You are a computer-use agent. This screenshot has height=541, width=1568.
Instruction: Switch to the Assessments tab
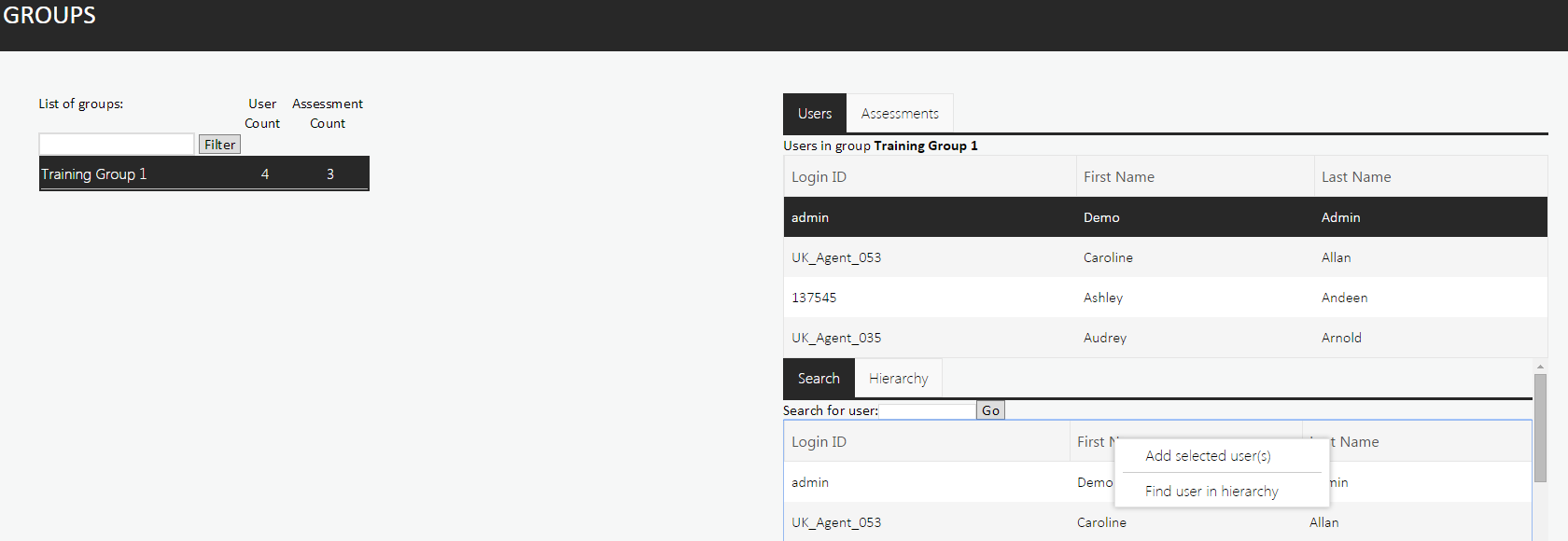[x=900, y=114]
